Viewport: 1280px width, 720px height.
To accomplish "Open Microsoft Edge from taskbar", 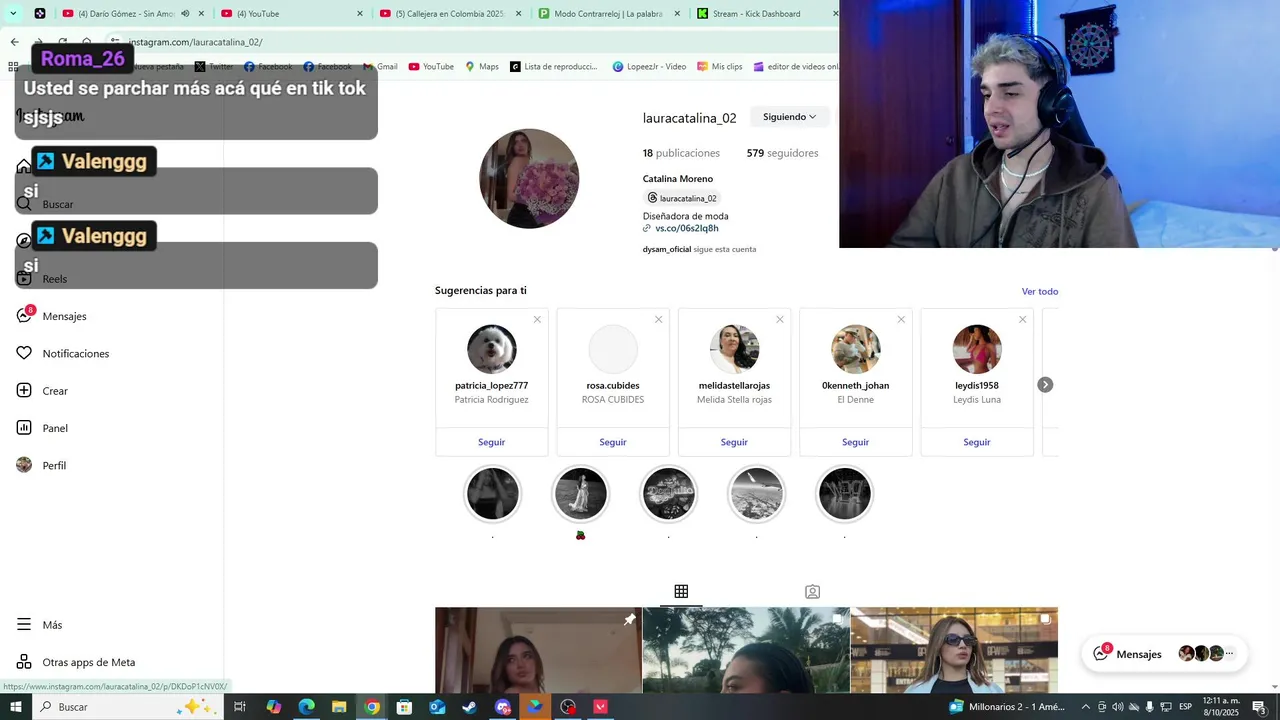I will pos(306,707).
